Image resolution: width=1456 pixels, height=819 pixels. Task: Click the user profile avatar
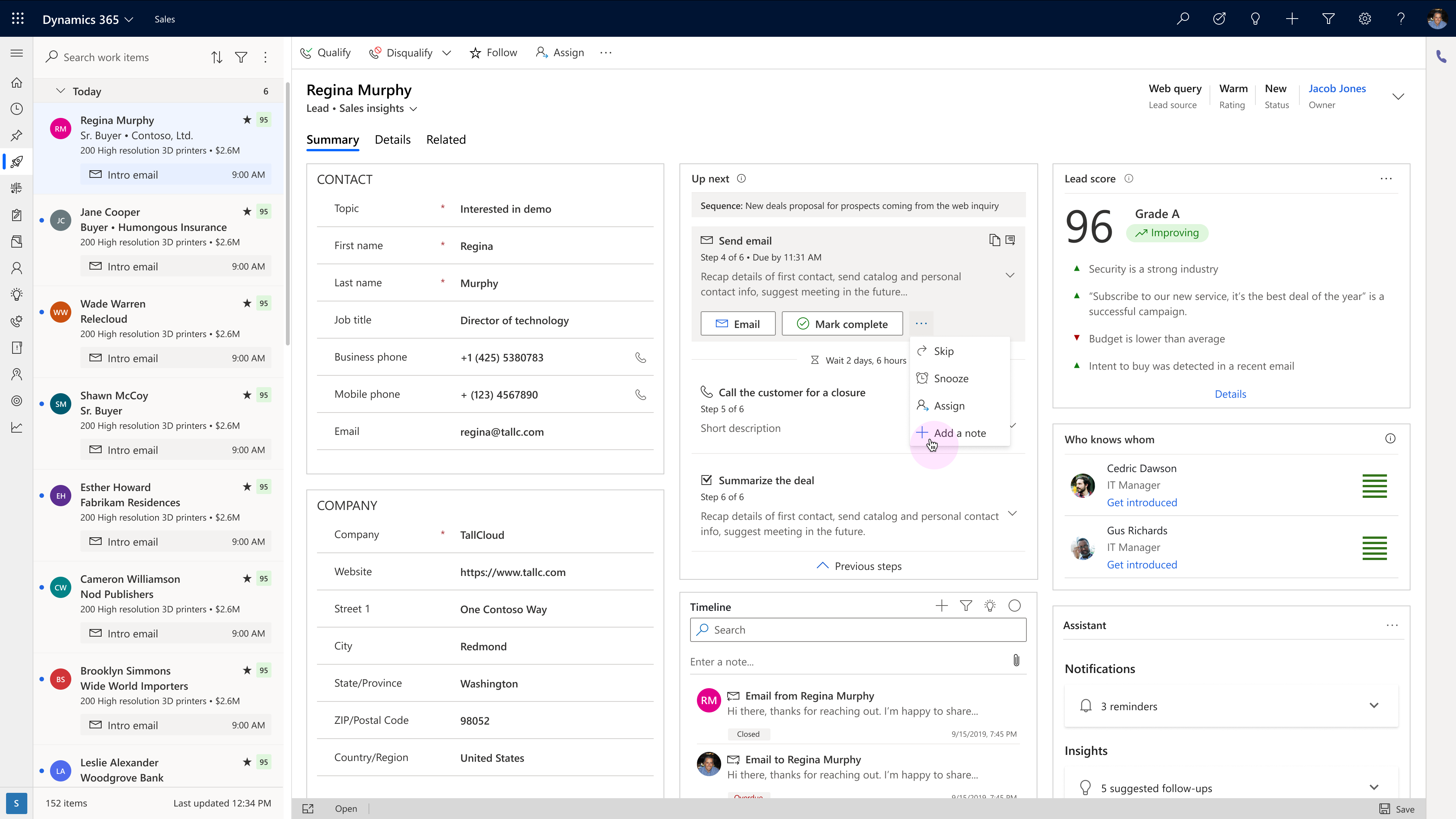tap(1437, 19)
